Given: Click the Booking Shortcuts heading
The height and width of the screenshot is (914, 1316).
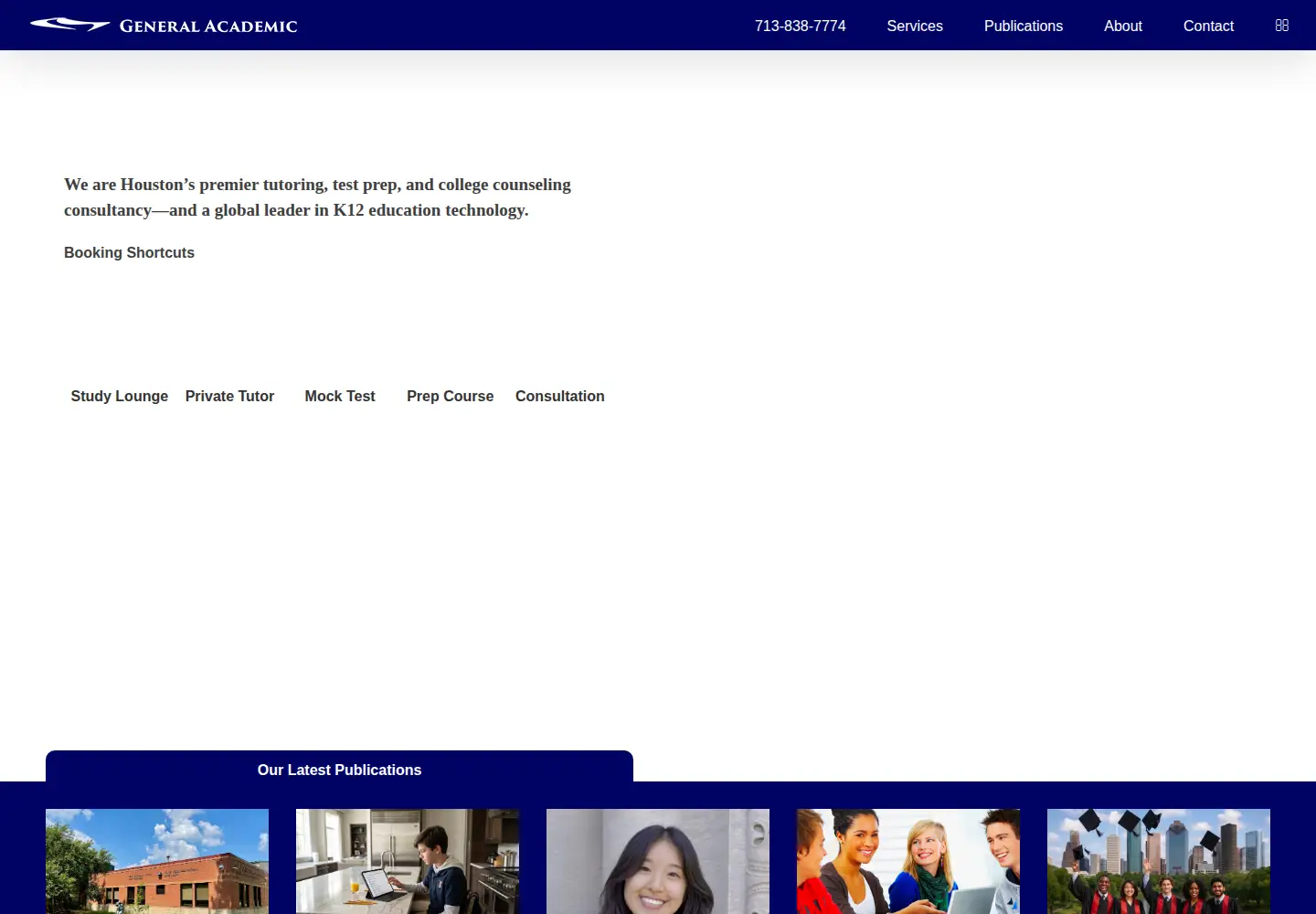Looking at the screenshot, I should pyautogui.click(x=129, y=252).
